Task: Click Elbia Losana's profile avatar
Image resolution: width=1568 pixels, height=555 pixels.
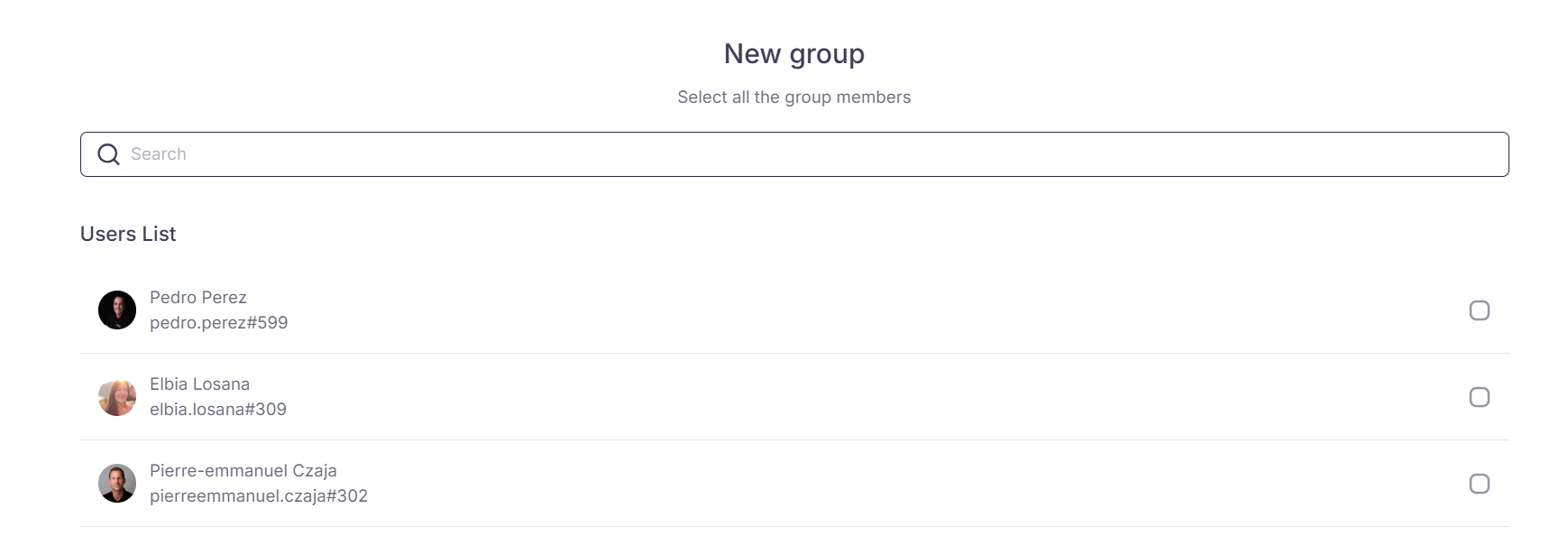Action: [x=117, y=397]
